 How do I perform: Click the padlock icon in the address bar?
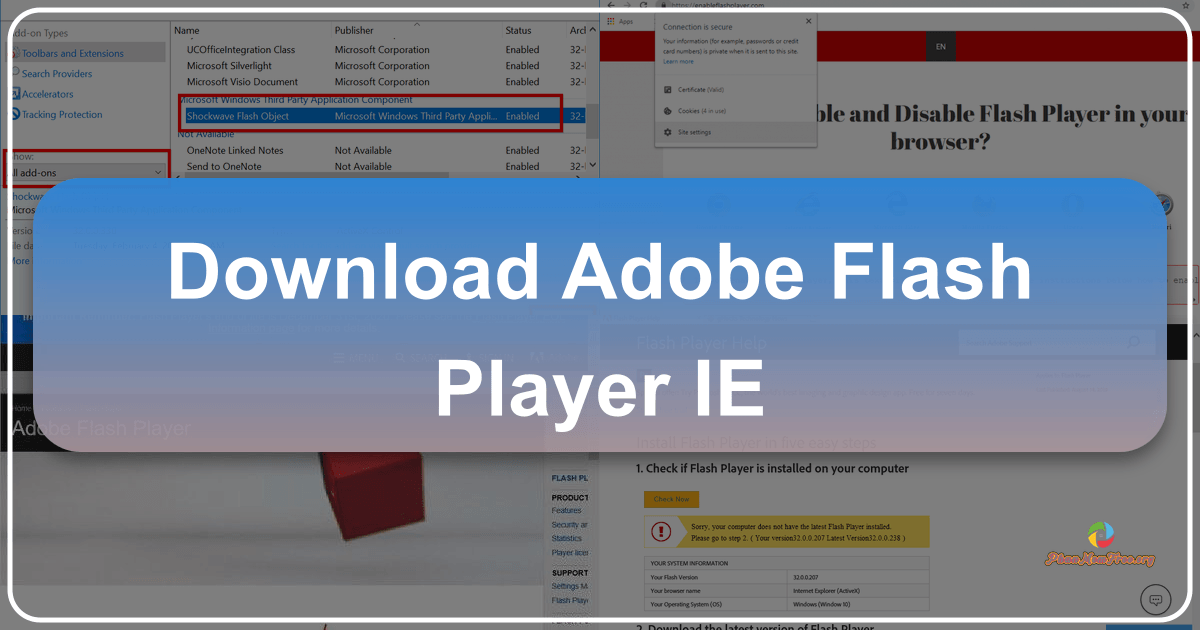663,6
